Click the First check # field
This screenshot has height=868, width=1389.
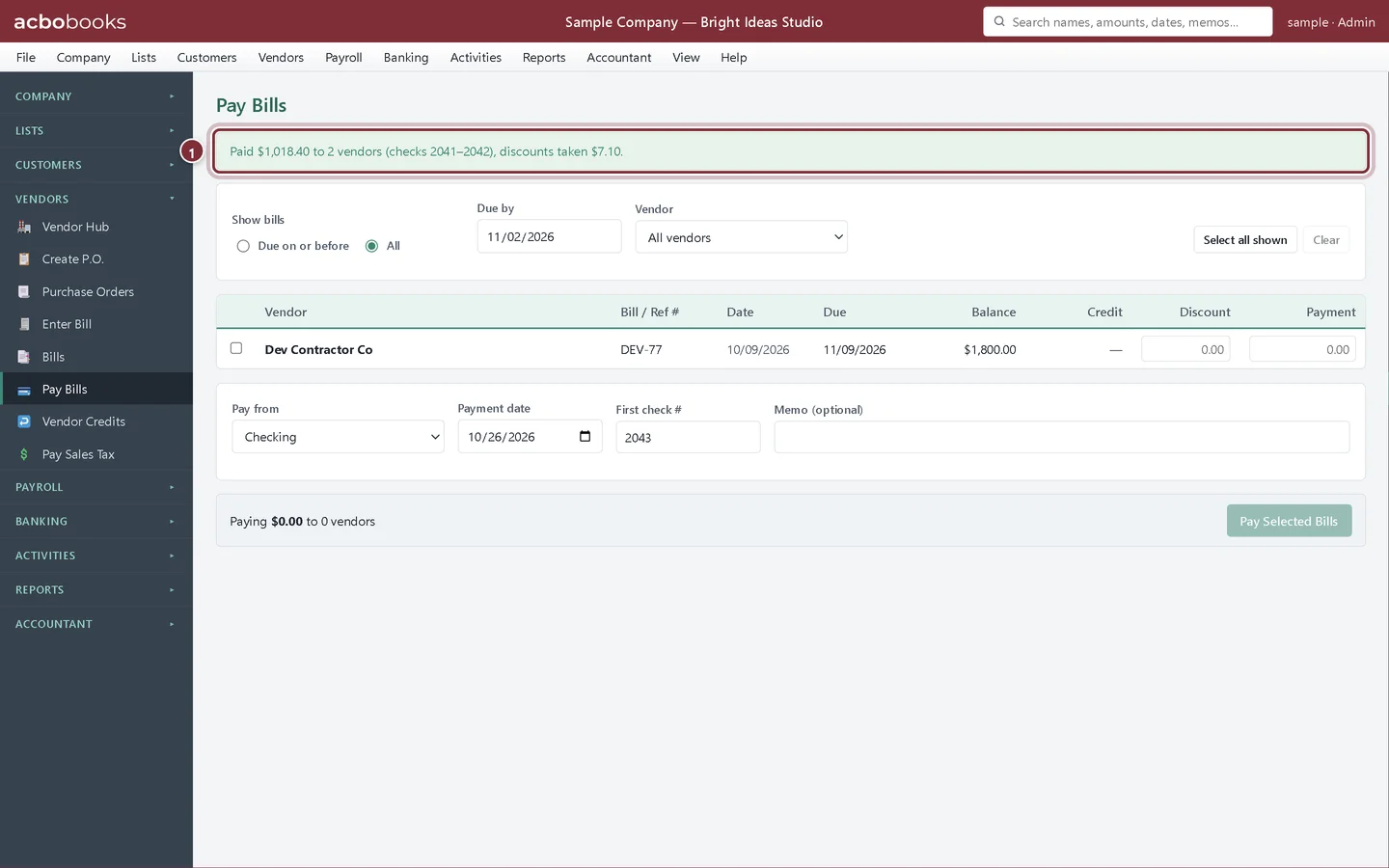(688, 437)
